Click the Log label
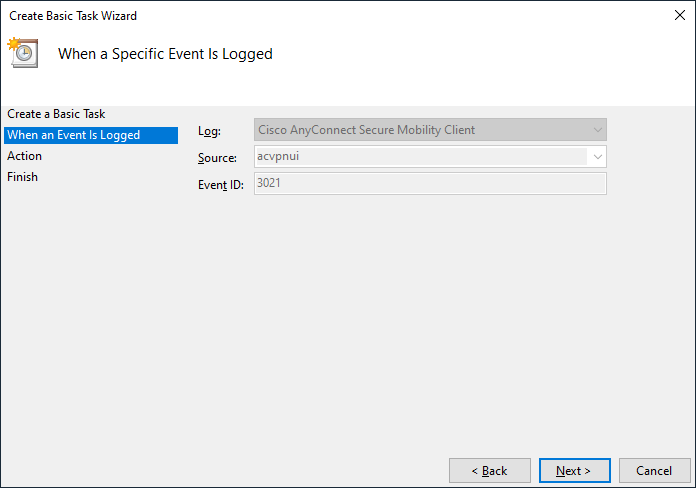Screen dimensions: 696x488 point(209,131)
